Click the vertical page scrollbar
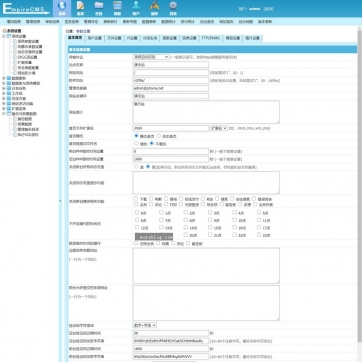Image resolution: width=362 pixels, height=362 pixels. click(359, 193)
